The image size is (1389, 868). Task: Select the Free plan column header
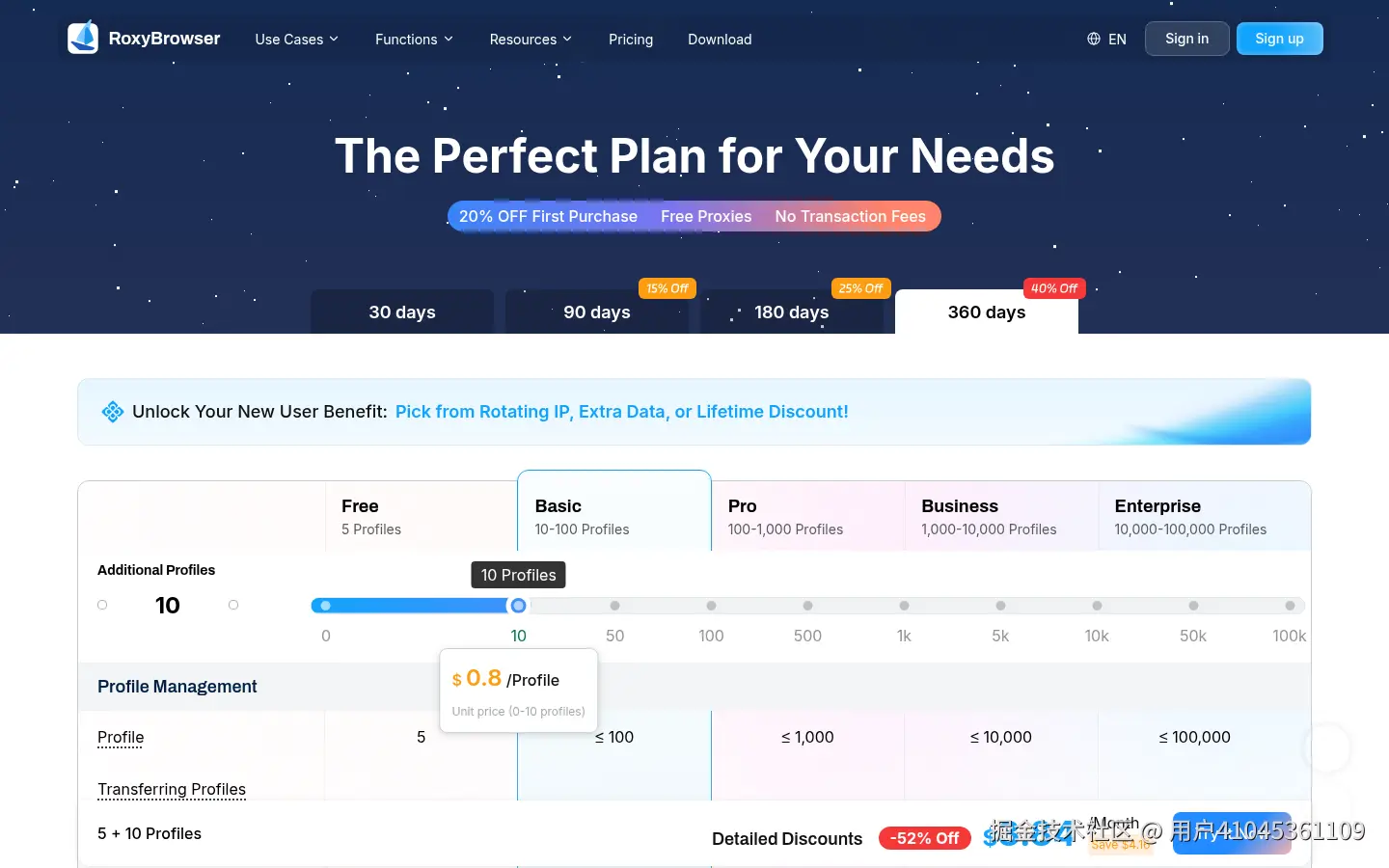[422, 516]
